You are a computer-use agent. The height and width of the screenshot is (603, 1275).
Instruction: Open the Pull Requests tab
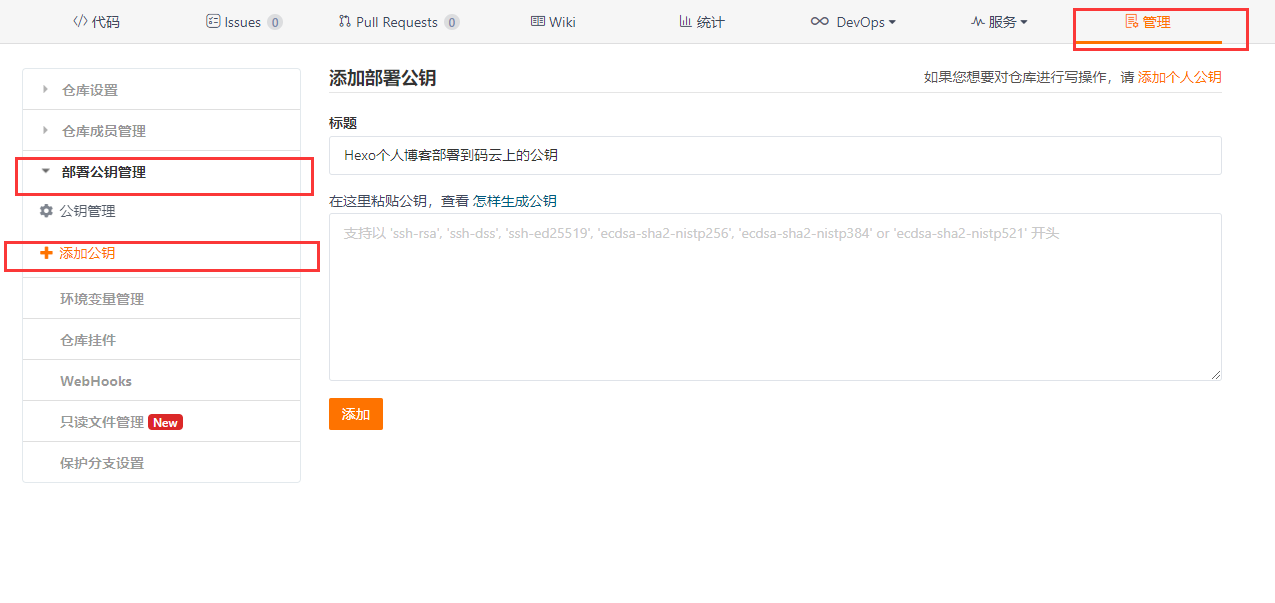(x=399, y=22)
